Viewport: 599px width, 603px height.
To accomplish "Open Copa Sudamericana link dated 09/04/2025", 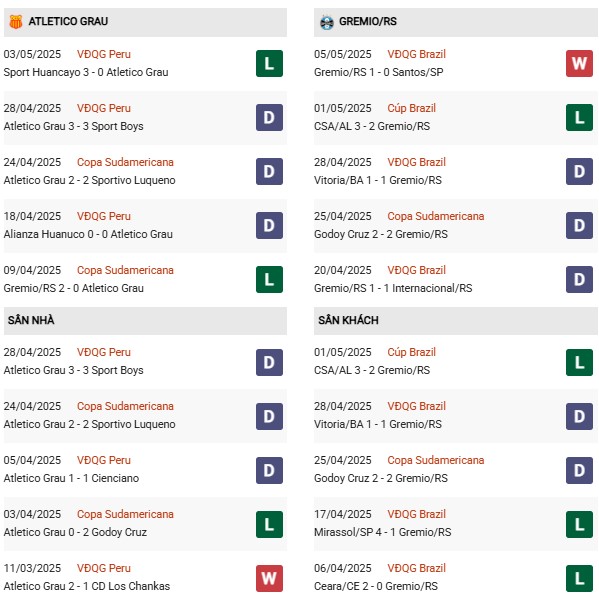I will click(x=125, y=270).
